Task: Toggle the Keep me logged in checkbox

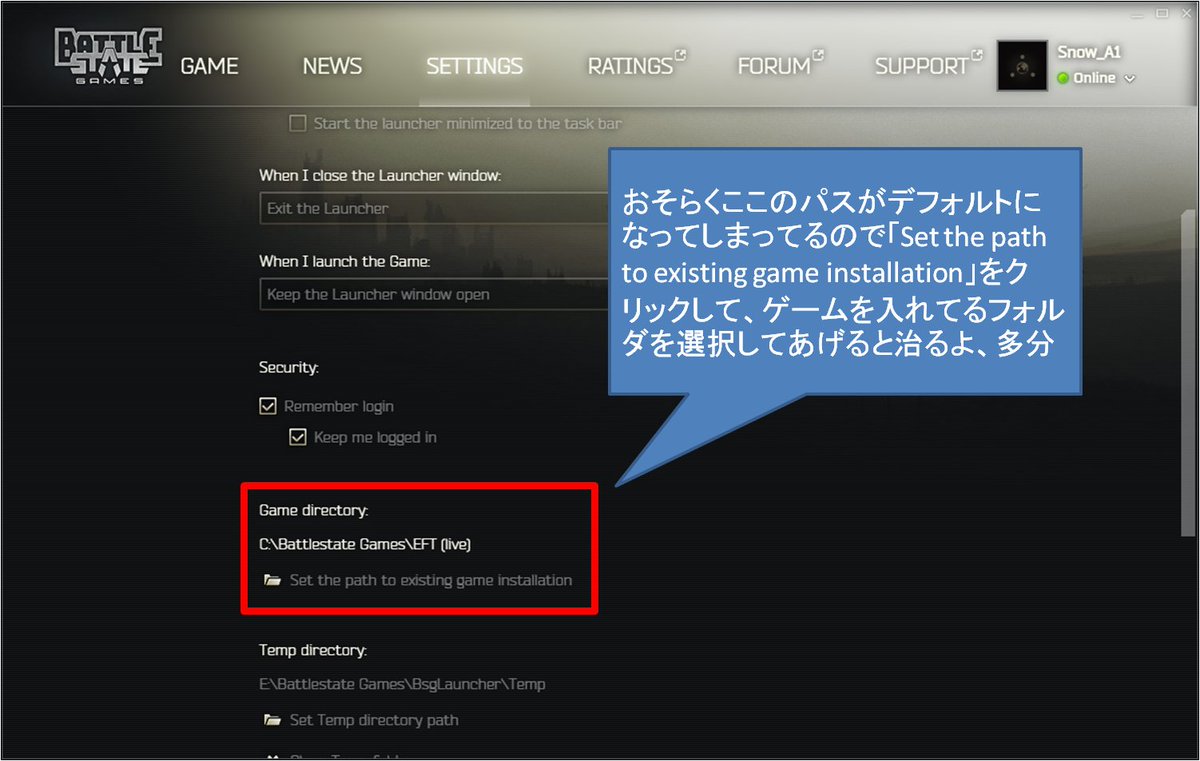Action: point(297,437)
